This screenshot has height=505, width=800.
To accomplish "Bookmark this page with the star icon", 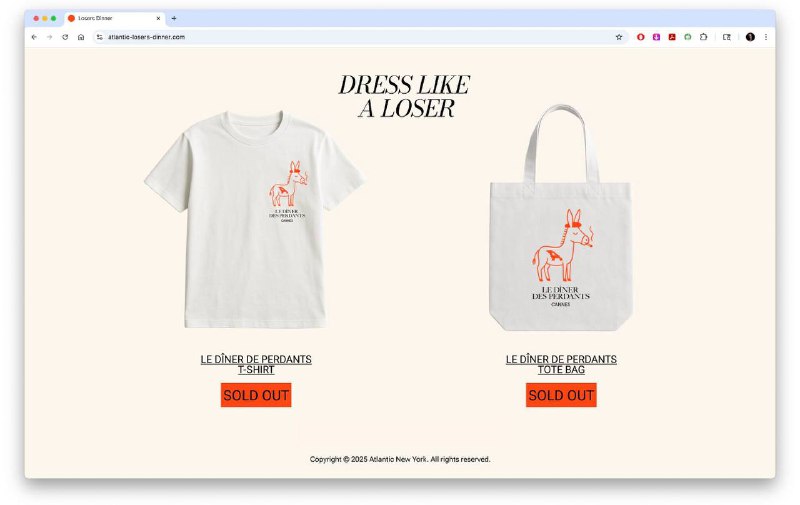I will pos(619,37).
